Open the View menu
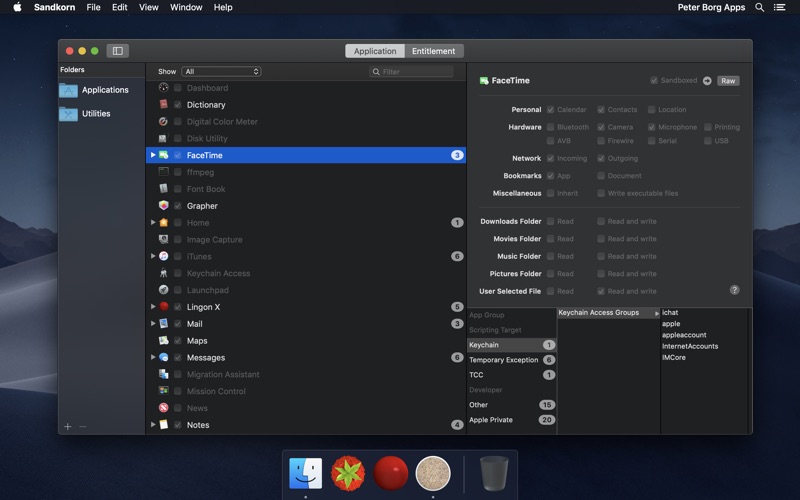 click(148, 7)
